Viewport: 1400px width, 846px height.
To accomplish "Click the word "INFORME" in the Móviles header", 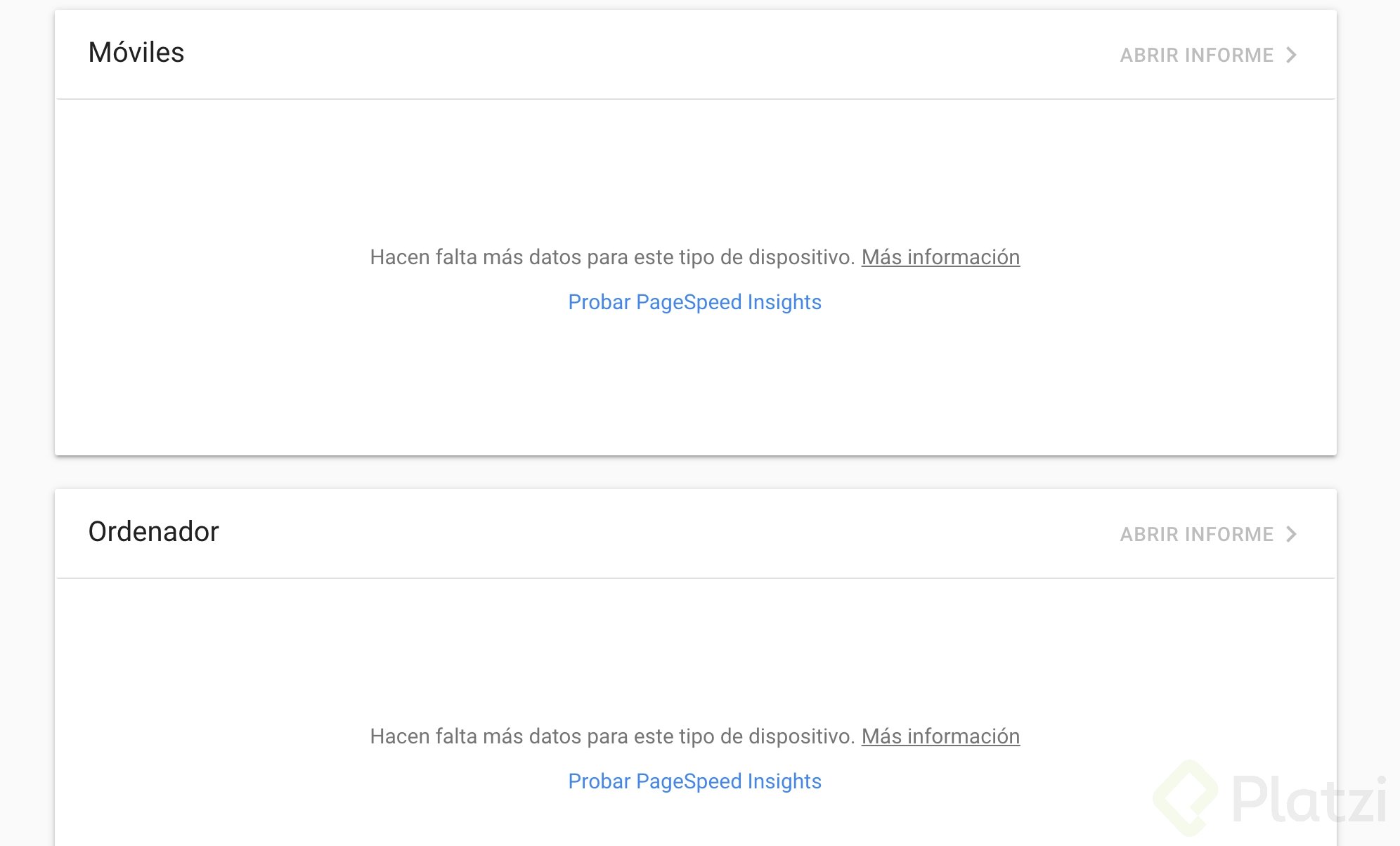I will coord(1229,55).
